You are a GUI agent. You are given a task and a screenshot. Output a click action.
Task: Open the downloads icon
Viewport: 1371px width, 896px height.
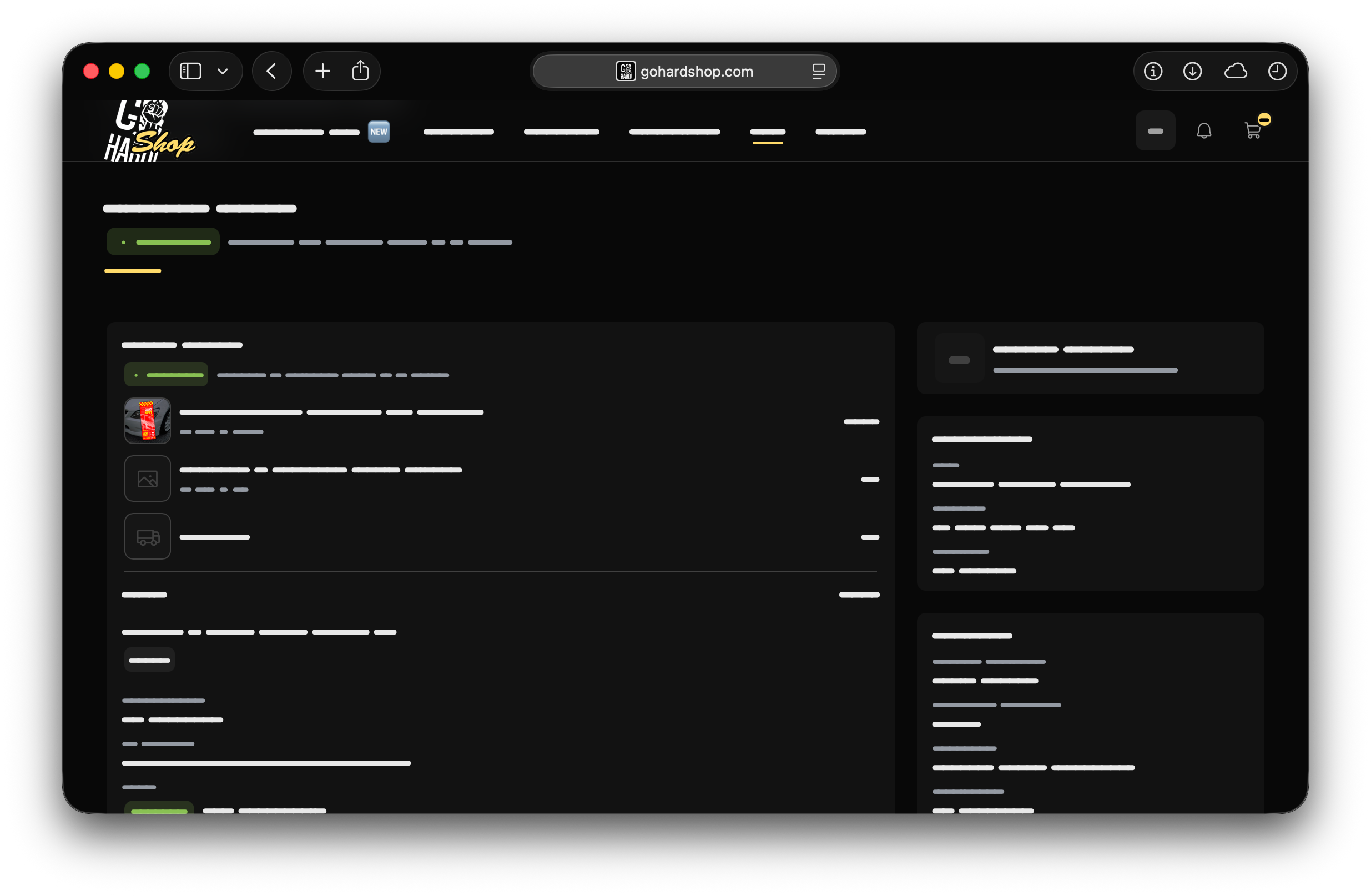pos(1192,71)
